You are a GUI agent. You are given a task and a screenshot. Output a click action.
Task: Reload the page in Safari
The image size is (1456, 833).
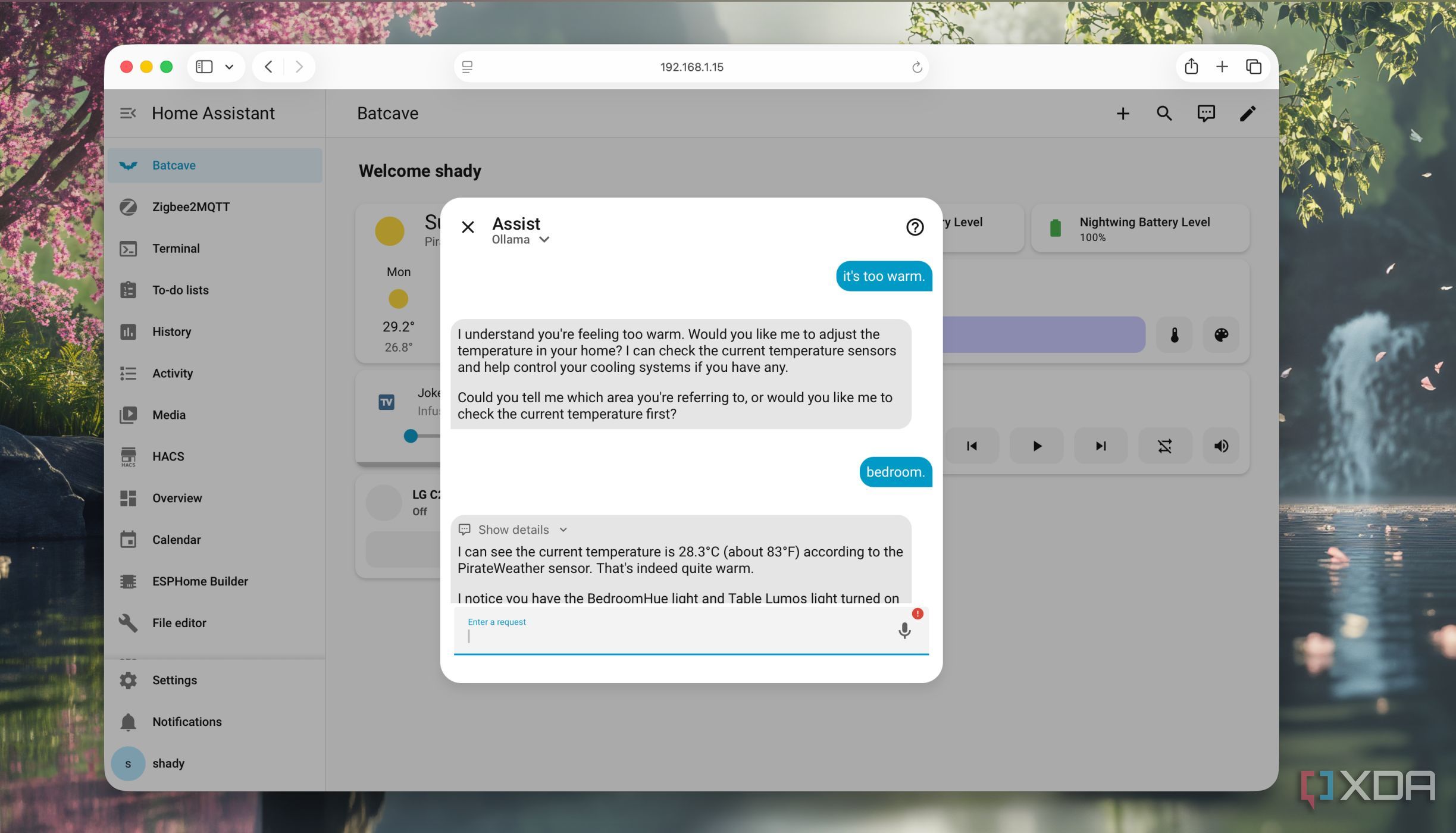click(x=917, y=67)
